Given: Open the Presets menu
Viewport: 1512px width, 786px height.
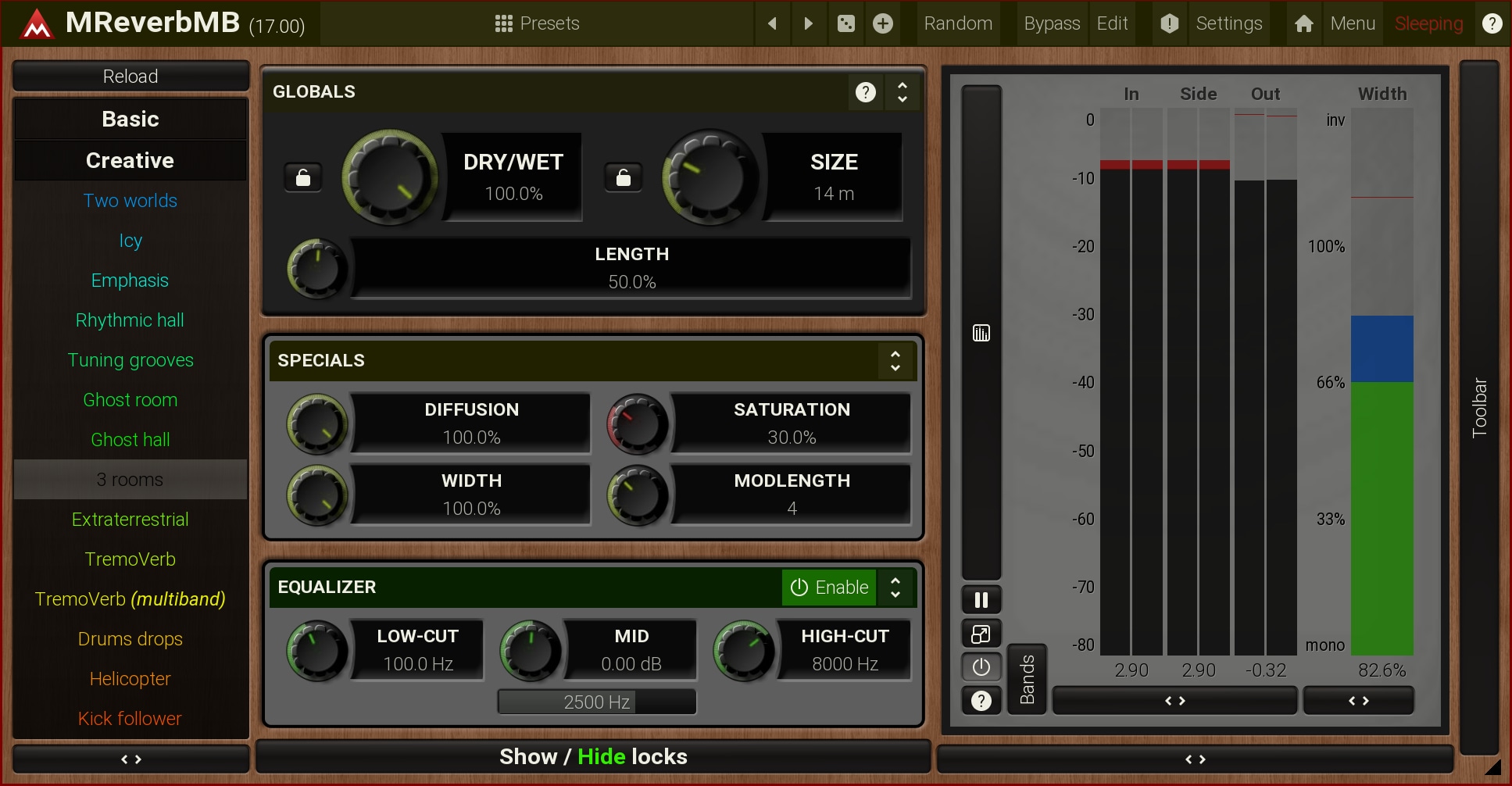Looking at the screenshot, I should point(538,23).
